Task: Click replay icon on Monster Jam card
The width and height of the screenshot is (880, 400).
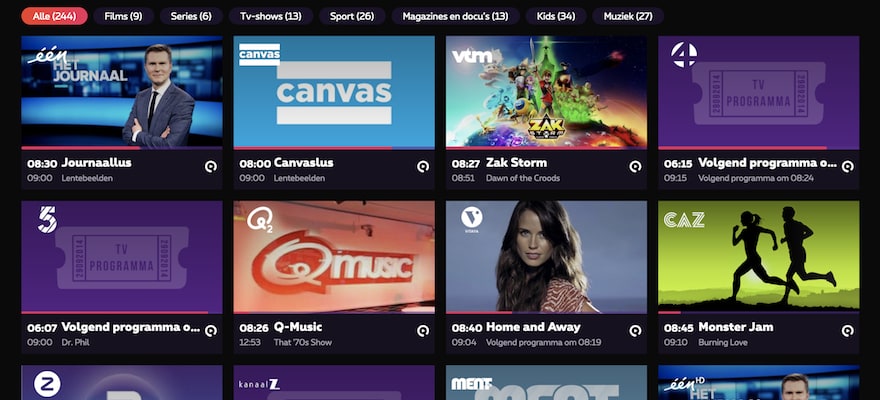Action: (x=847, y=331)
